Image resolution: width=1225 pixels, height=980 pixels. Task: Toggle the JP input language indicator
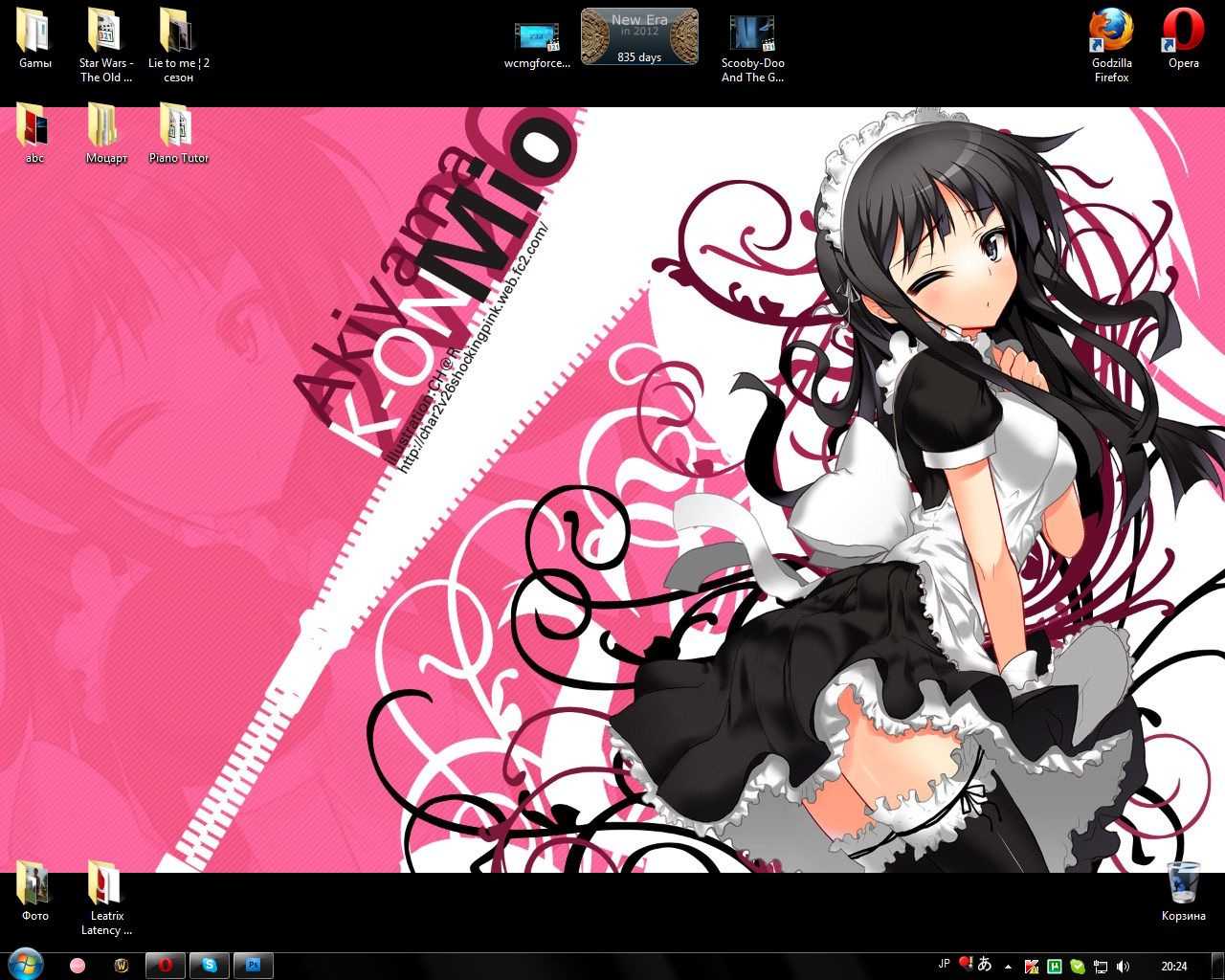945,965
